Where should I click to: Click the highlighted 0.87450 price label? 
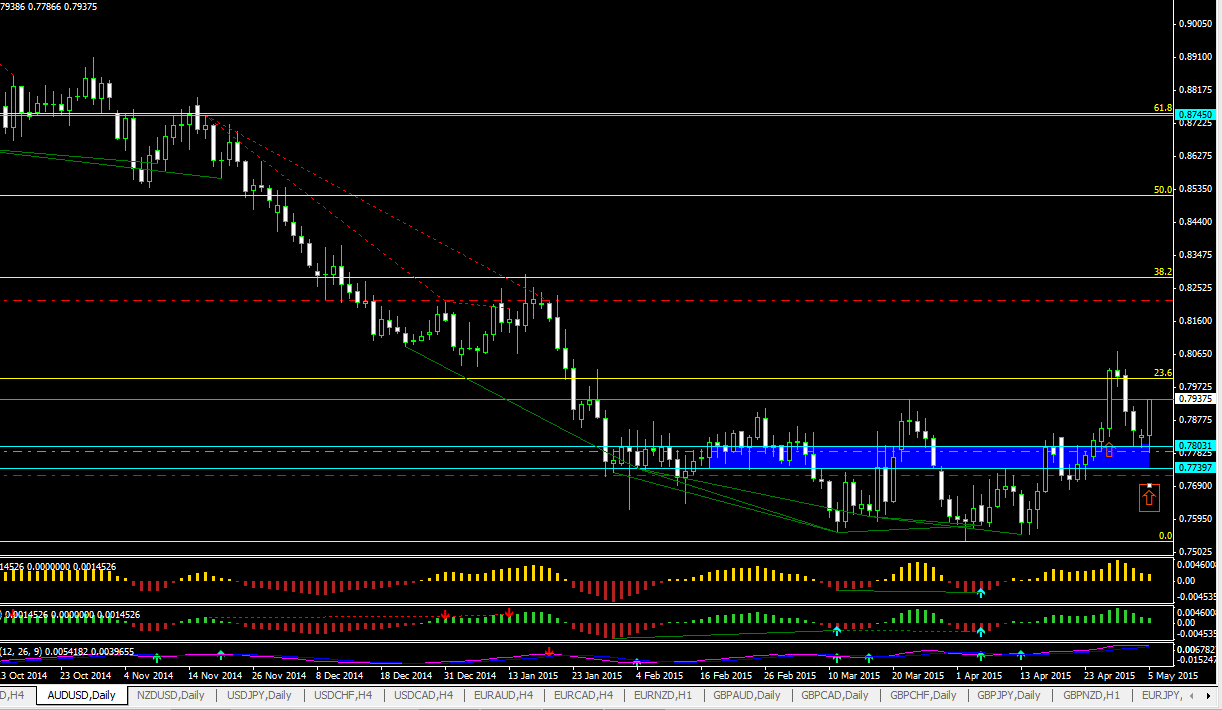[1196, 115]
